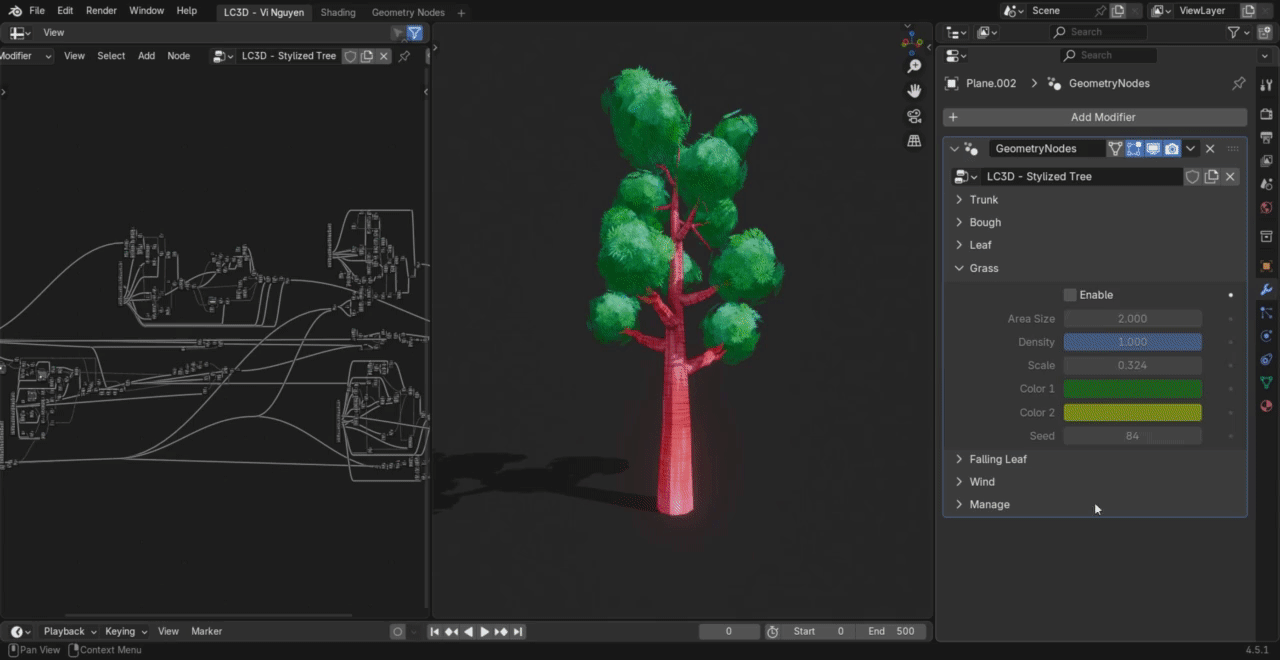Toggle modifier edit mode display
The image size is (1280, 660).
pos(1134,148)
